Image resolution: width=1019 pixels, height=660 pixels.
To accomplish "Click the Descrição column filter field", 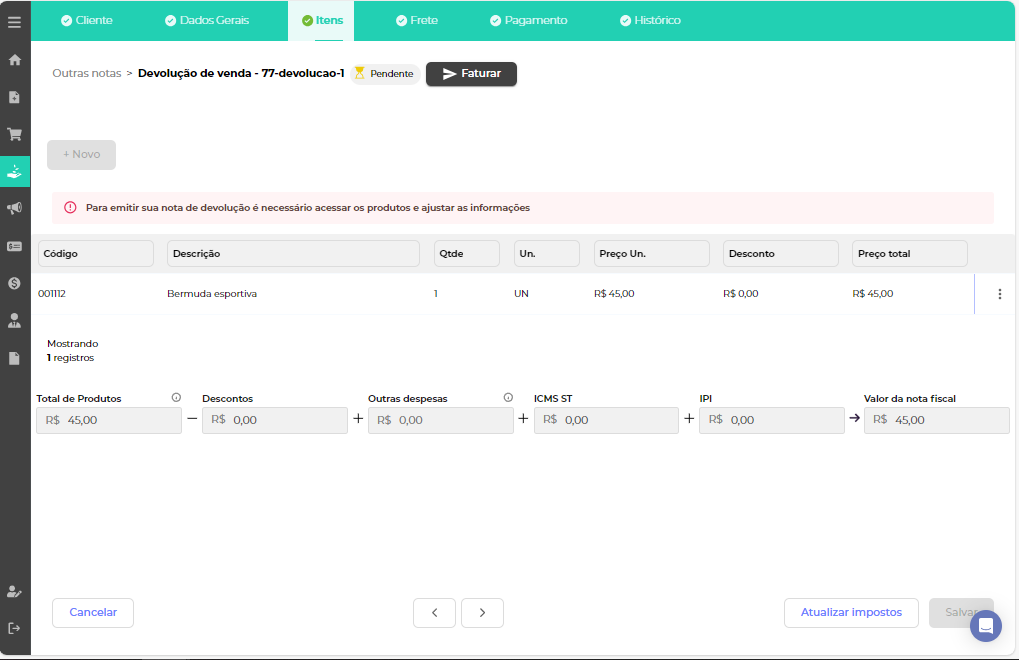I will click(293, 254).
